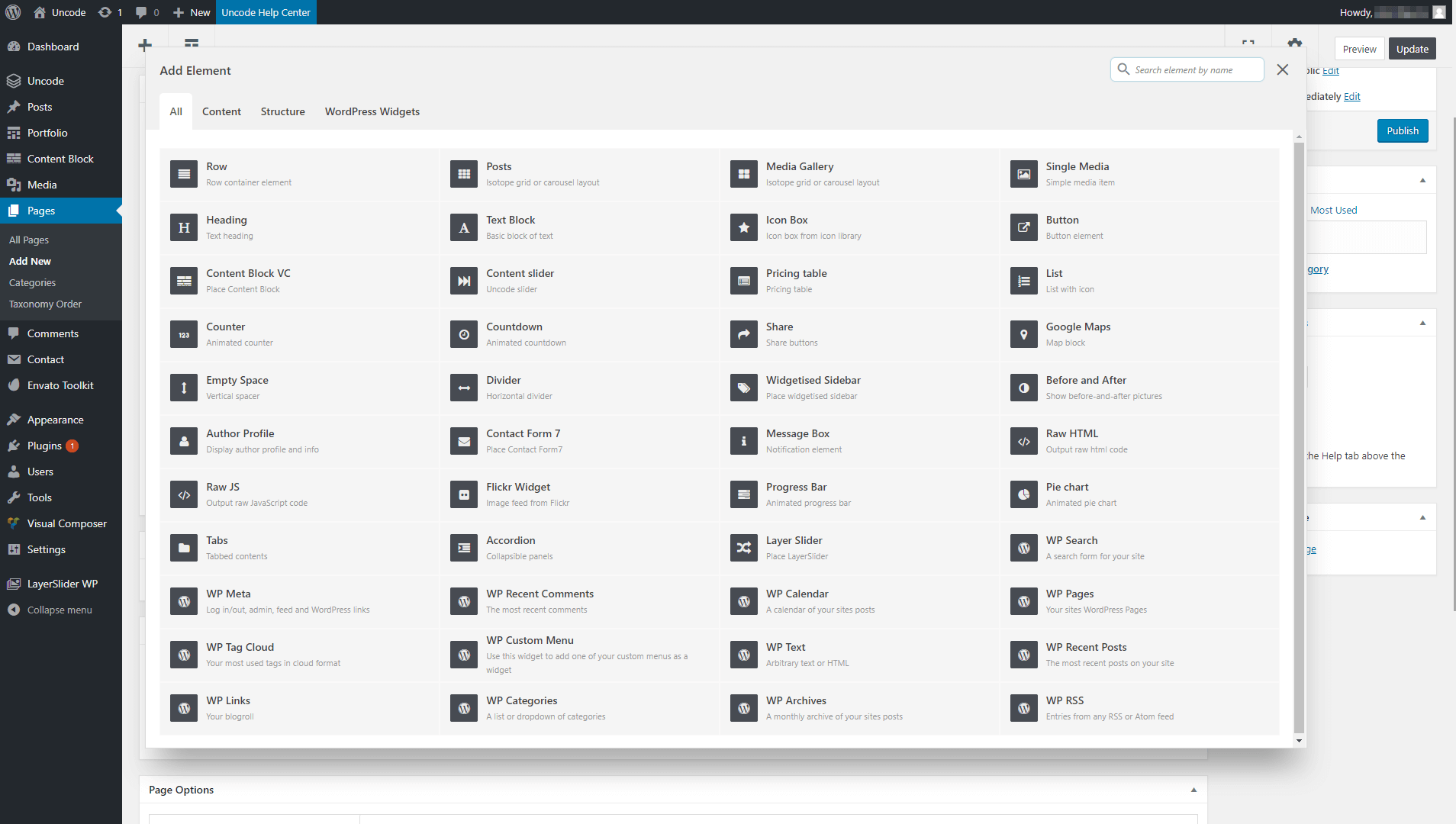The image size is (1456, 824).
Task: Click Collapse menu in sidebar
Action: pyautogui.click(x=60, y=610)
